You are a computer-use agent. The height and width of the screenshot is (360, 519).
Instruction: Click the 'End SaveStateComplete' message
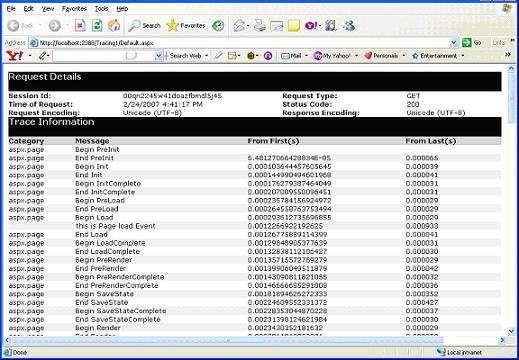pyautogui.click(x=118, y=319)
